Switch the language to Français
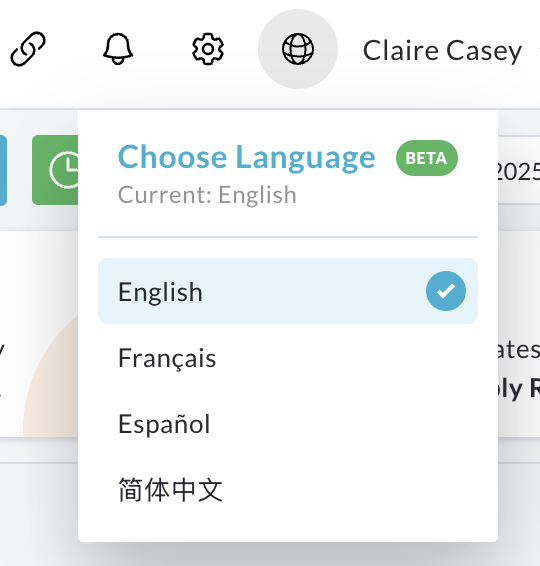The height and width of the screenshot is (566, 540). tap(288, 358)
